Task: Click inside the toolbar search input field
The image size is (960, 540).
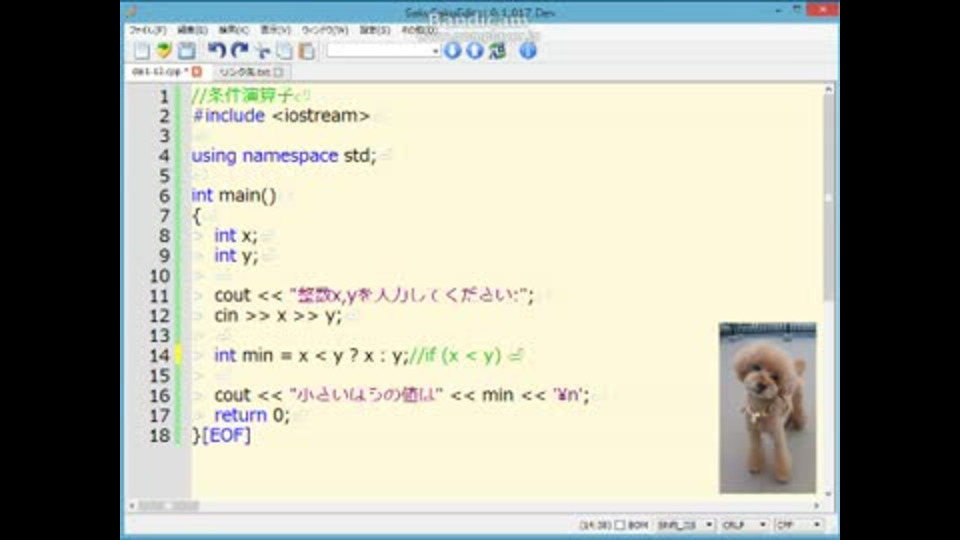Action: point(378,51)
